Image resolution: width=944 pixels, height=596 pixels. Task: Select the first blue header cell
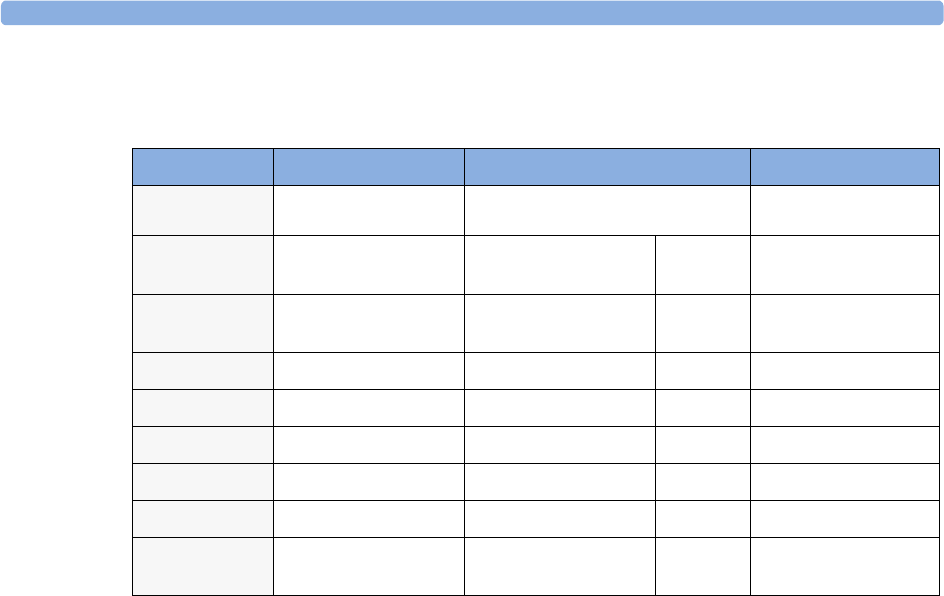pyautogui.click(x=203, y=167)
